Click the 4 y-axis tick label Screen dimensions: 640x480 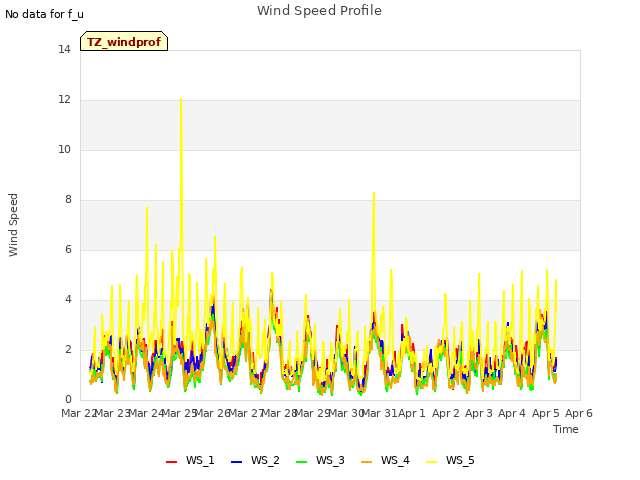click(68, 300)
